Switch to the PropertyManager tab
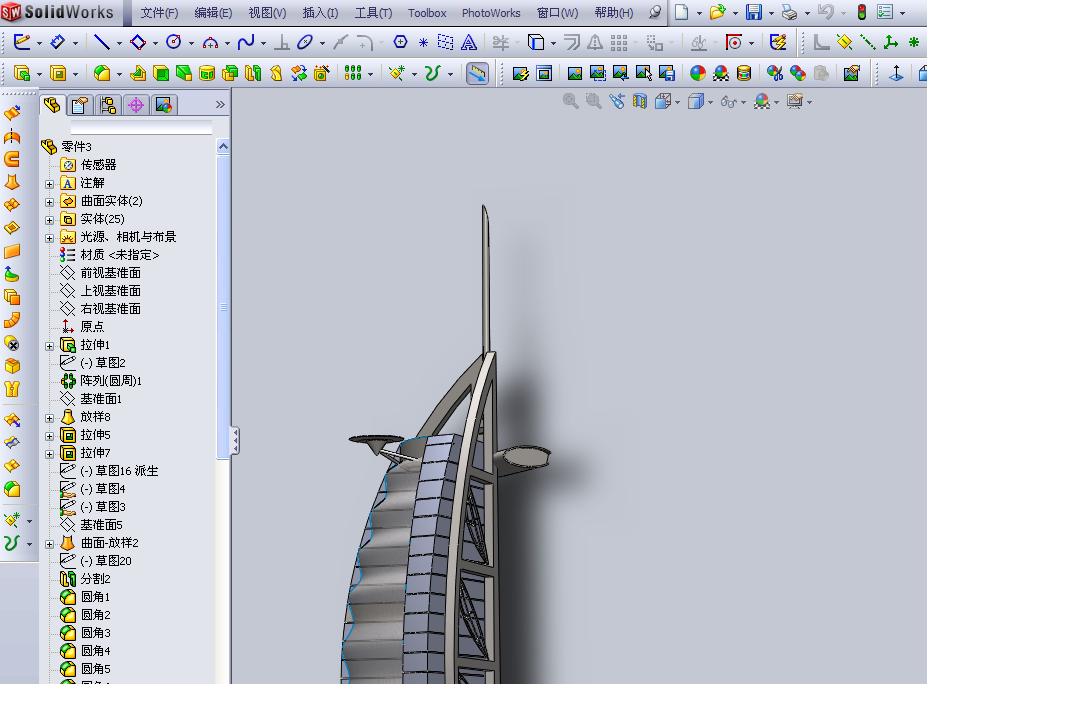The image size is (1090, 709). (80, 105)
